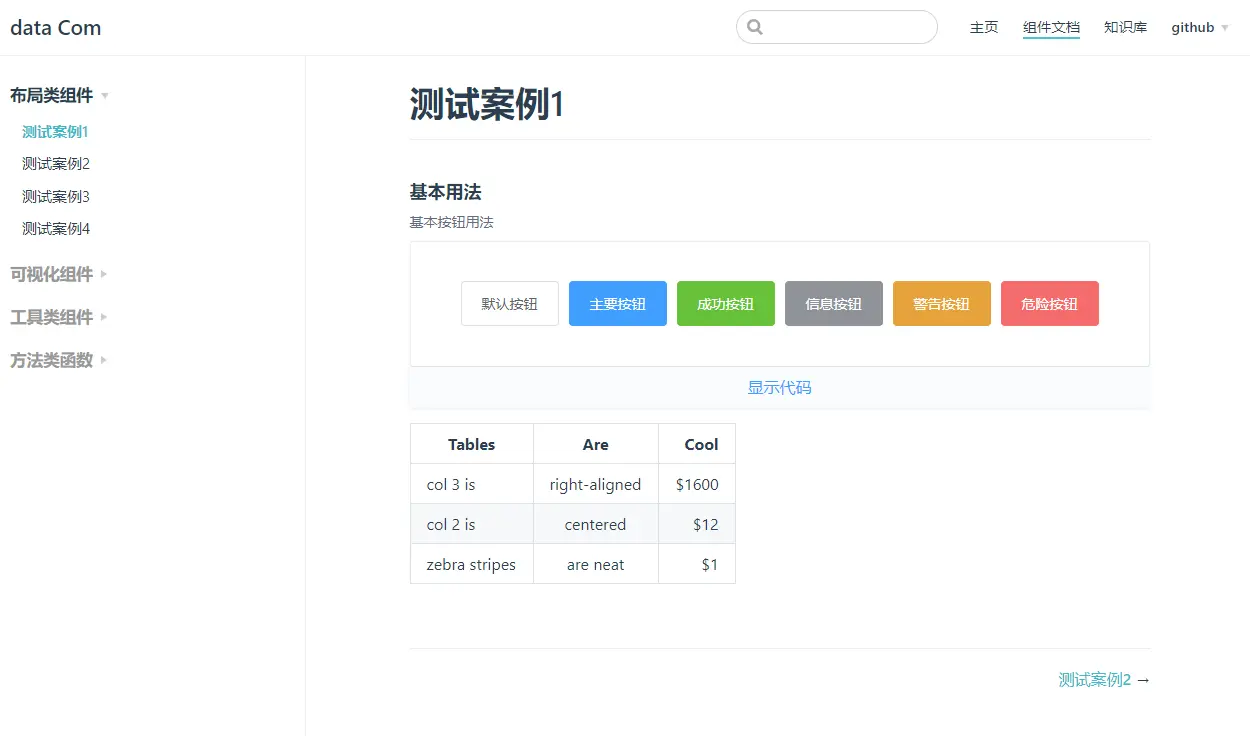Click the $1600 table cell
Viewport: 1250px width, 736px height.
pos(697,484)
